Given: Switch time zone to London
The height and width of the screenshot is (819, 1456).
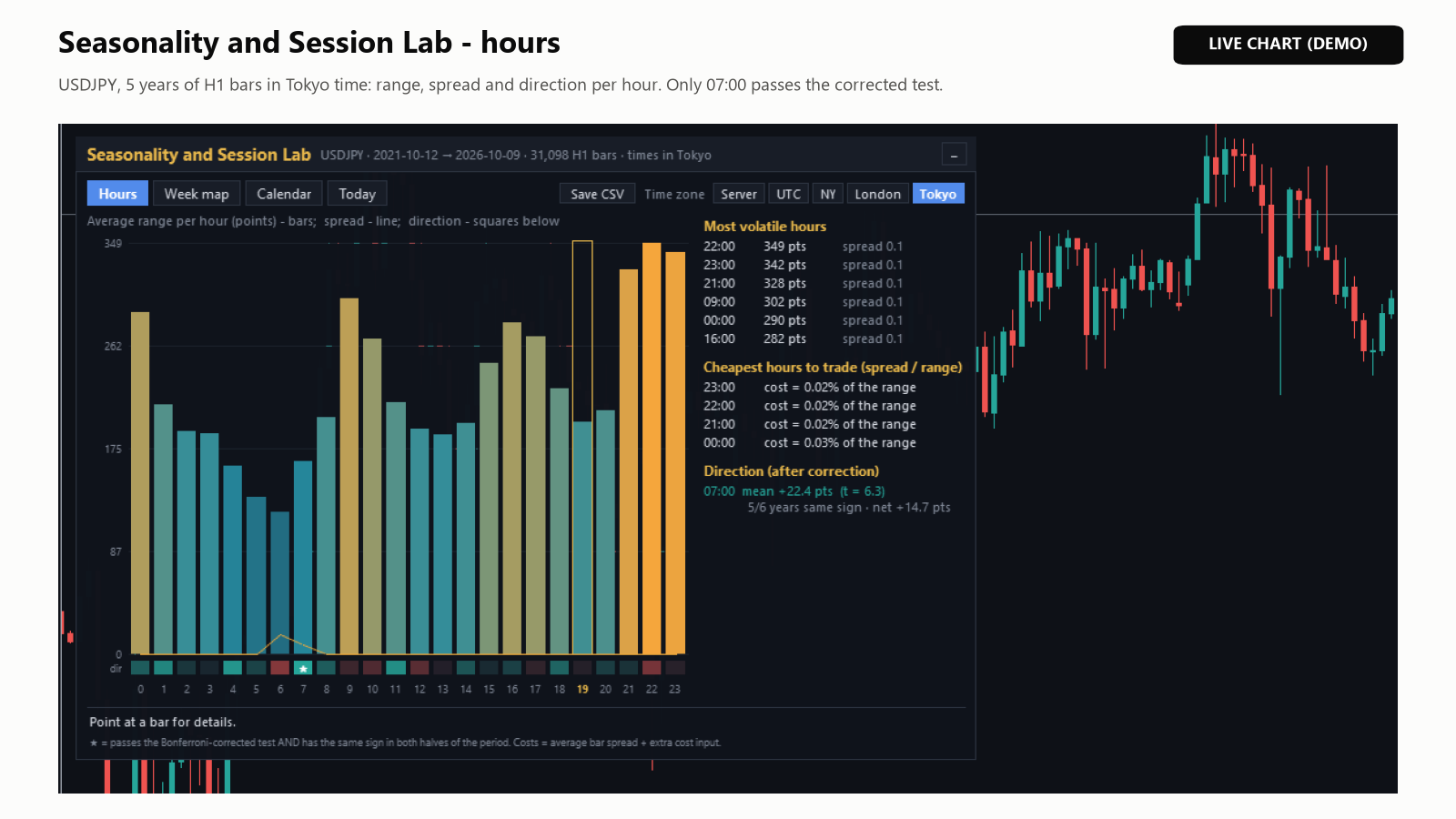Looking at the screenshot, I should [x=877, y=194].
